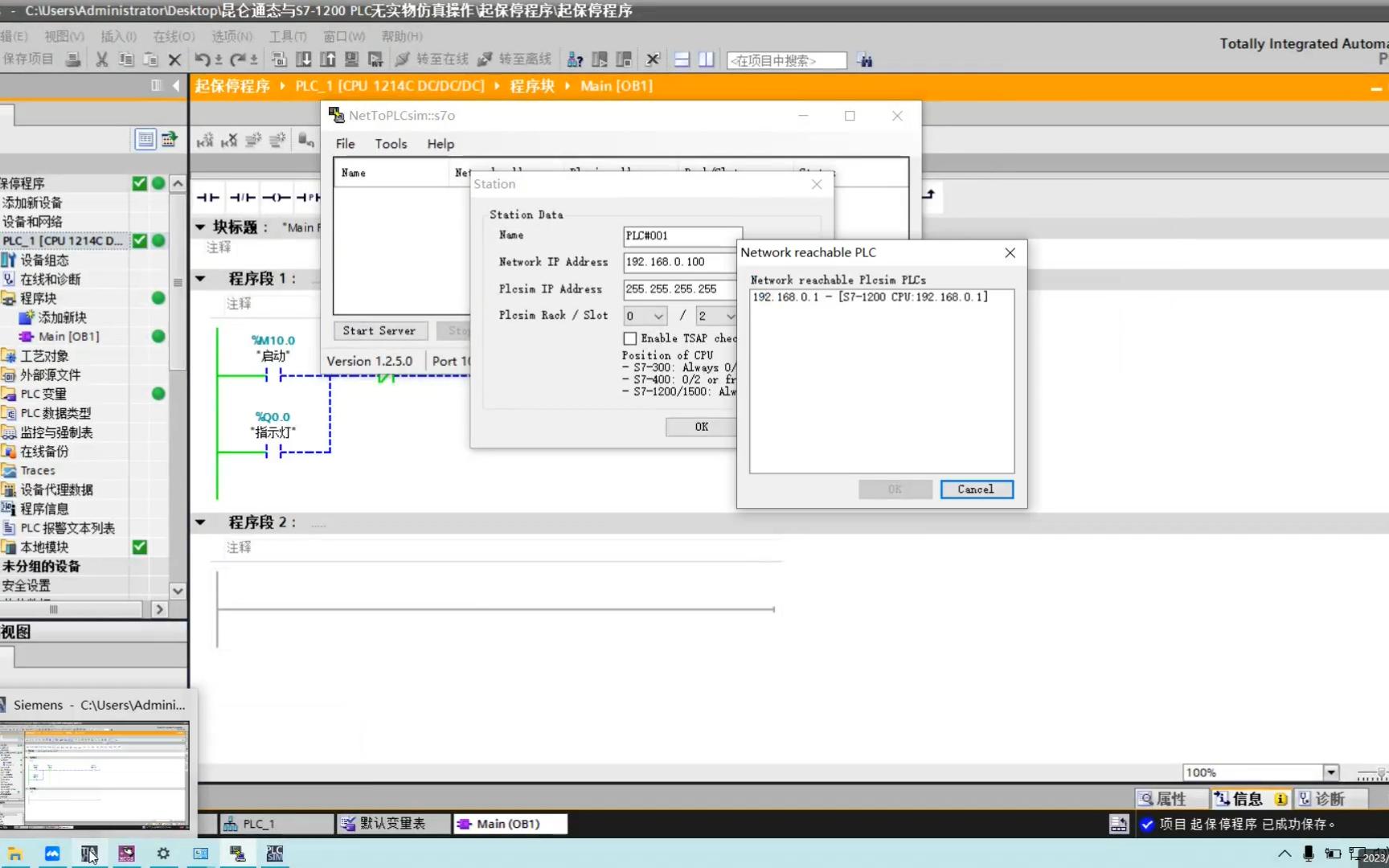Viewport: 1389px width, 868px height.
Task: Collapse the 程序段 1 network
Action: (x=200, y=279)
